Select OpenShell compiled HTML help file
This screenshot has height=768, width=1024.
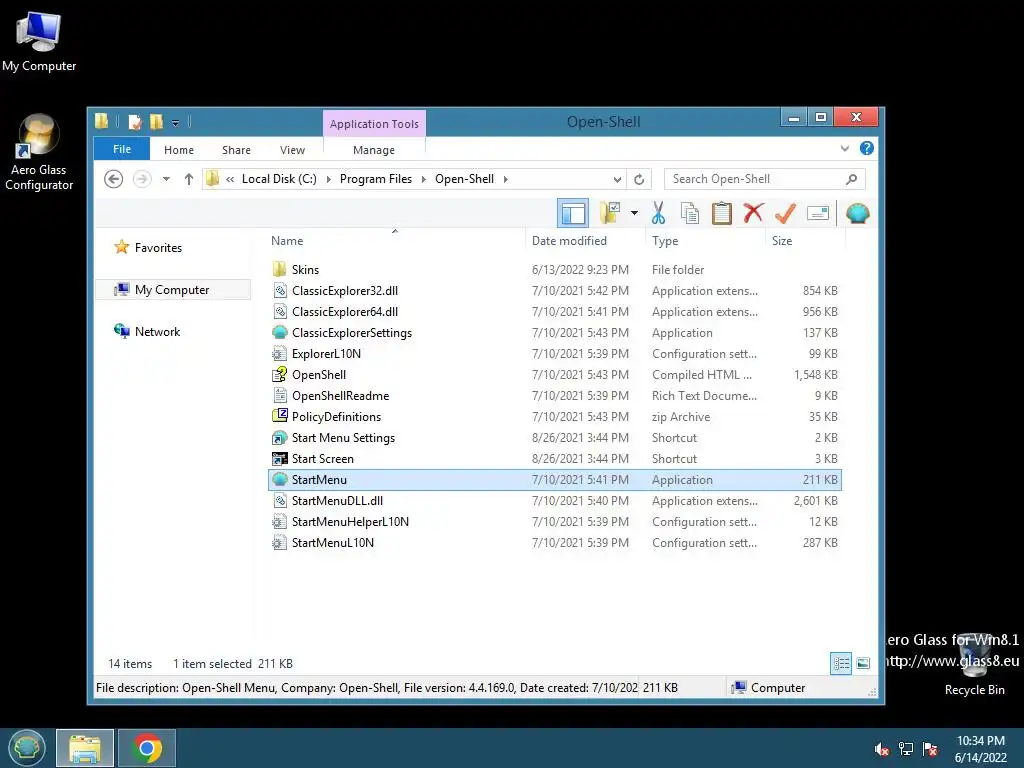(x=555, y=374)
